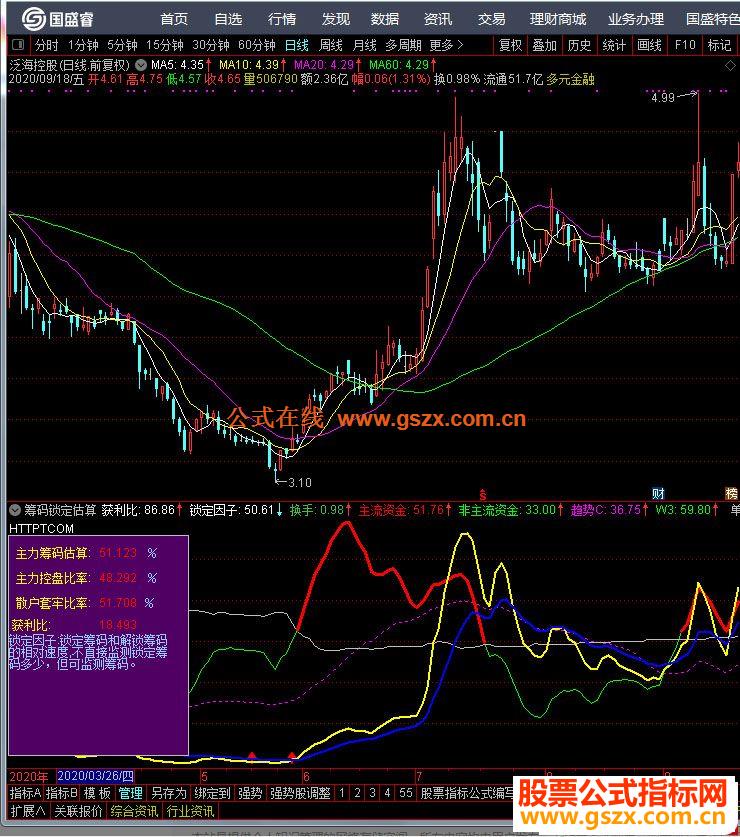The image size is (740, 837).
Task: Open the 交易 menu
Action: pyautogui.click(x=492, y=20)
